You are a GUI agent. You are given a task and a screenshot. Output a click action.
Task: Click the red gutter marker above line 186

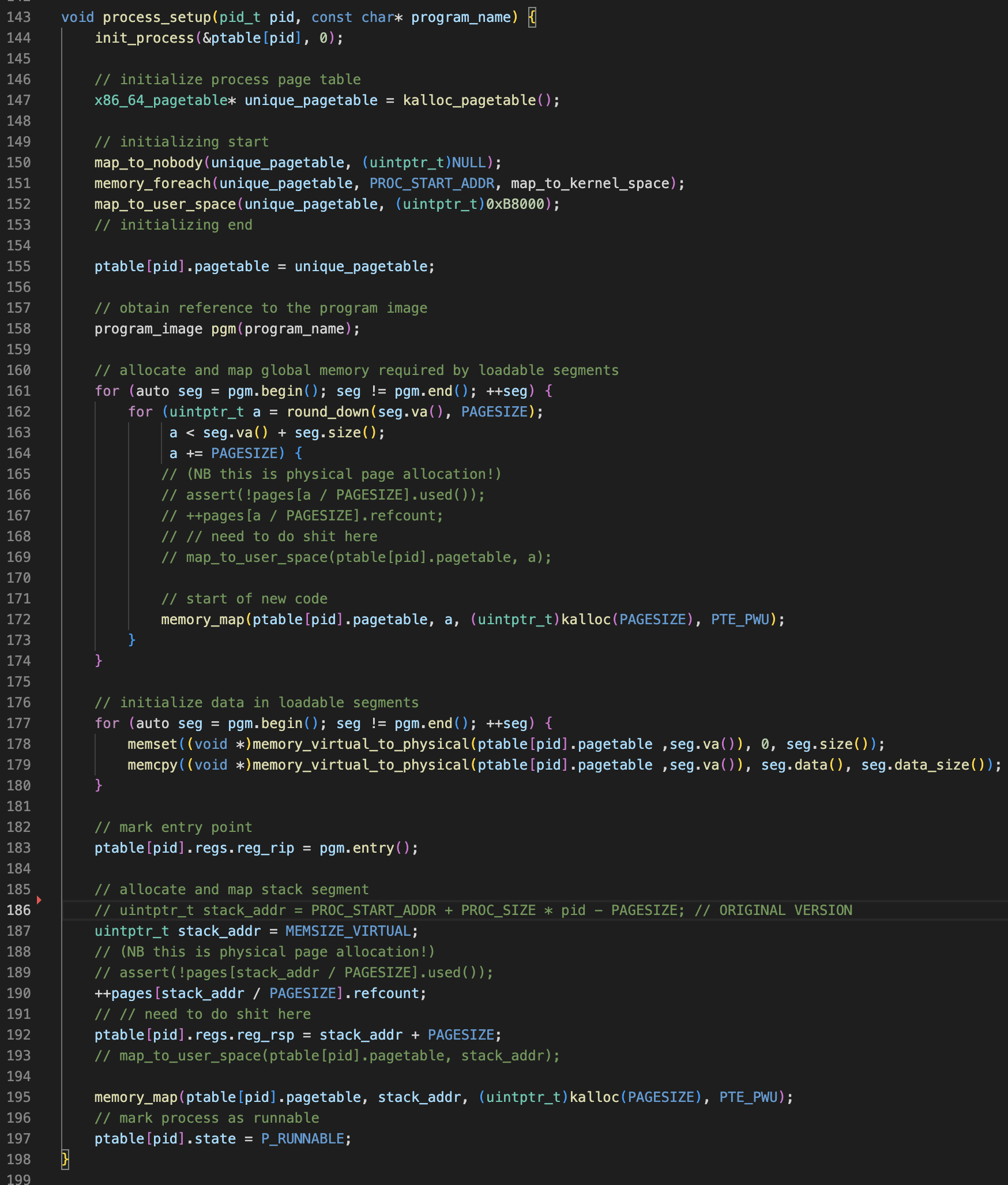[39, 900]
